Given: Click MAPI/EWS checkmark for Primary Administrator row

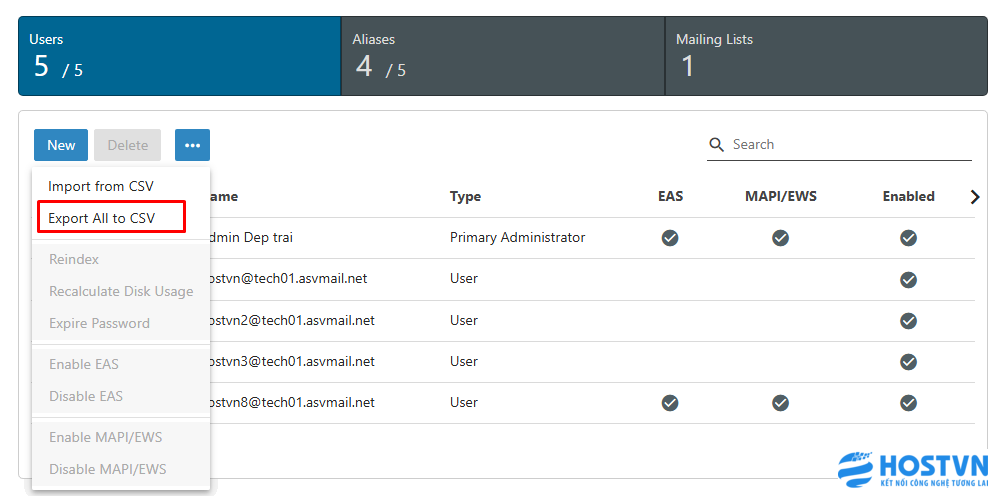Looking at the screenshot, I should 780,238.
